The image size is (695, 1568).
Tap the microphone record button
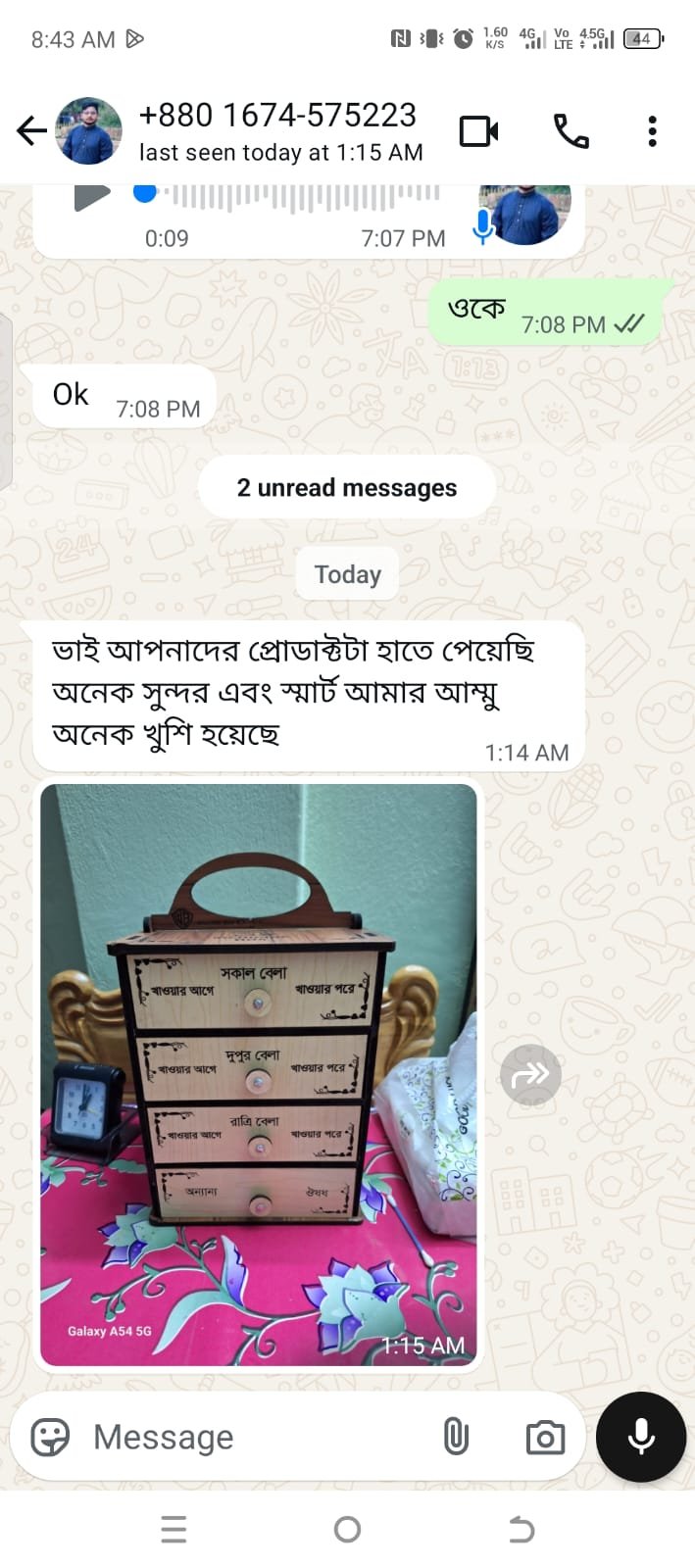coord(641,1437)
